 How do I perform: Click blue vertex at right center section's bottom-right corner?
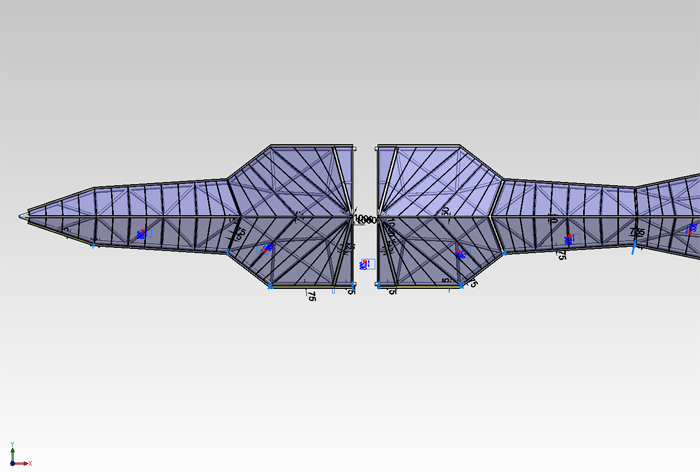coord(462,287)
